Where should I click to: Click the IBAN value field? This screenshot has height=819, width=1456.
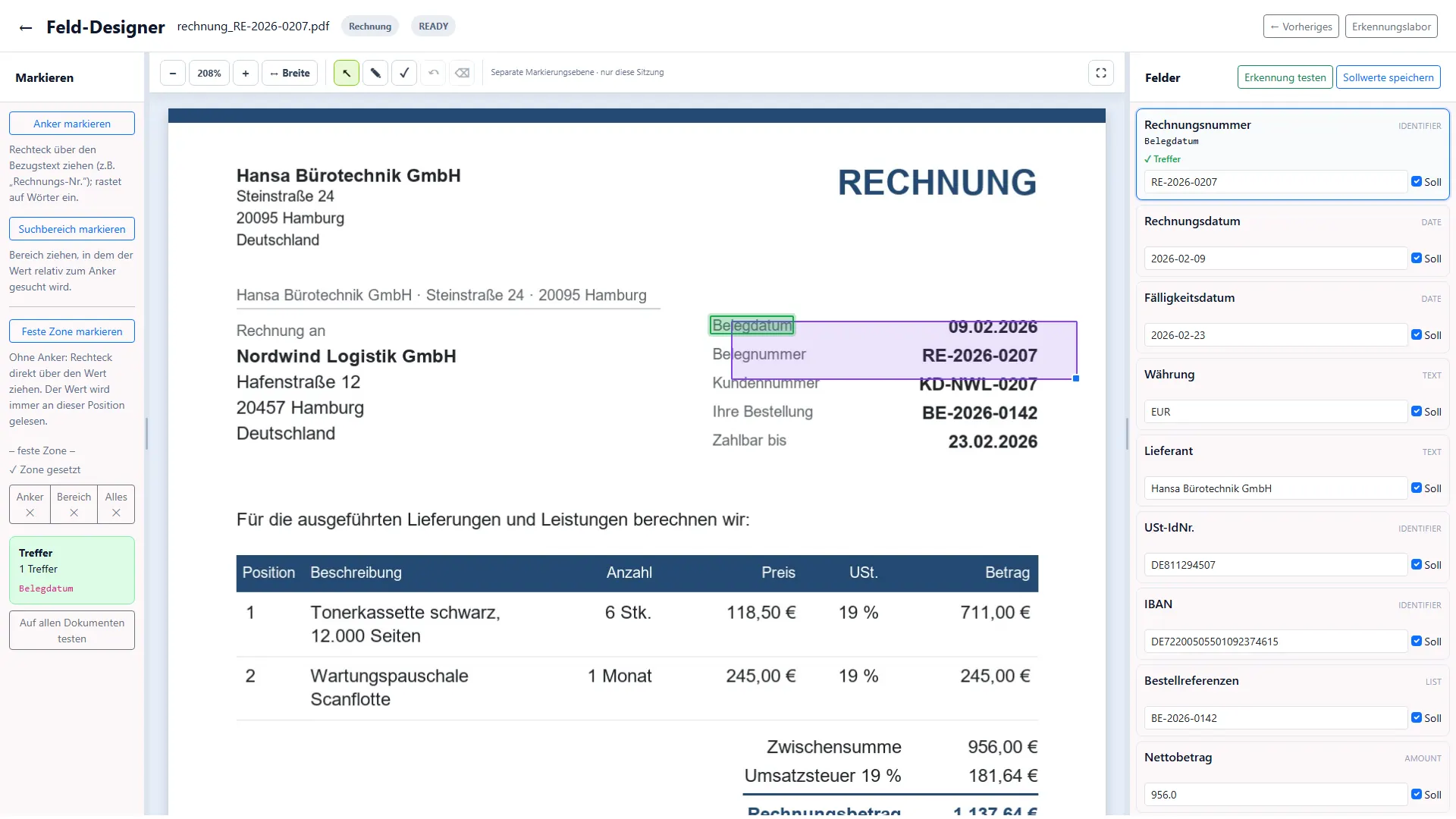pyautogui.click(x=1276, y=642)
